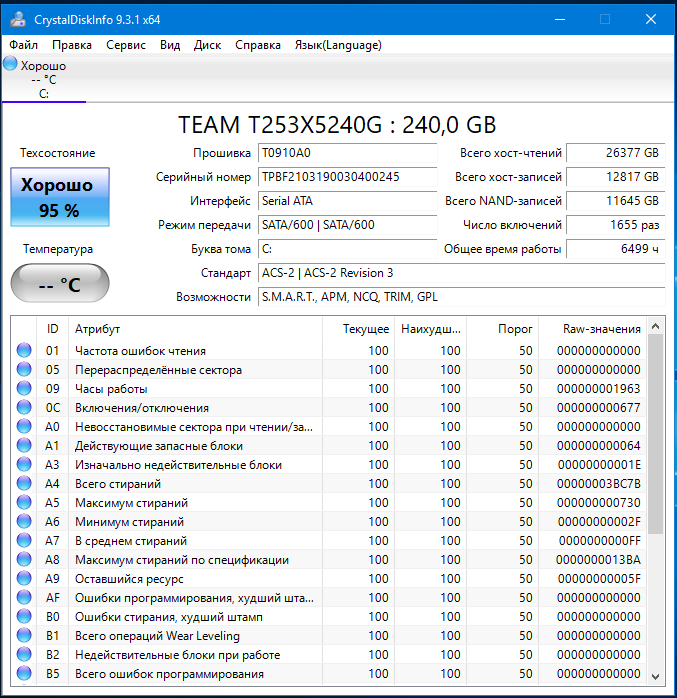Click the scroll down arrow of attribute list
The width and height of the screenshot is (677, 698).
point(656,675)
